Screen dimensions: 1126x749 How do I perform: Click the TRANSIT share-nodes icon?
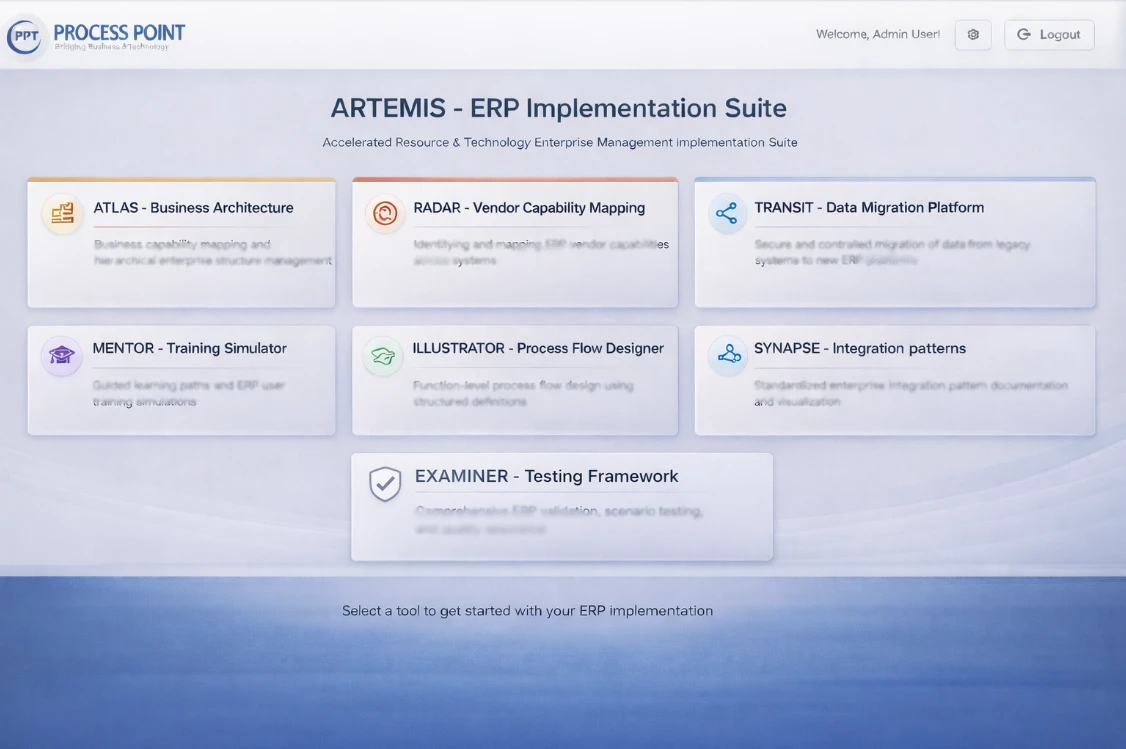click(x=727, y=213)
